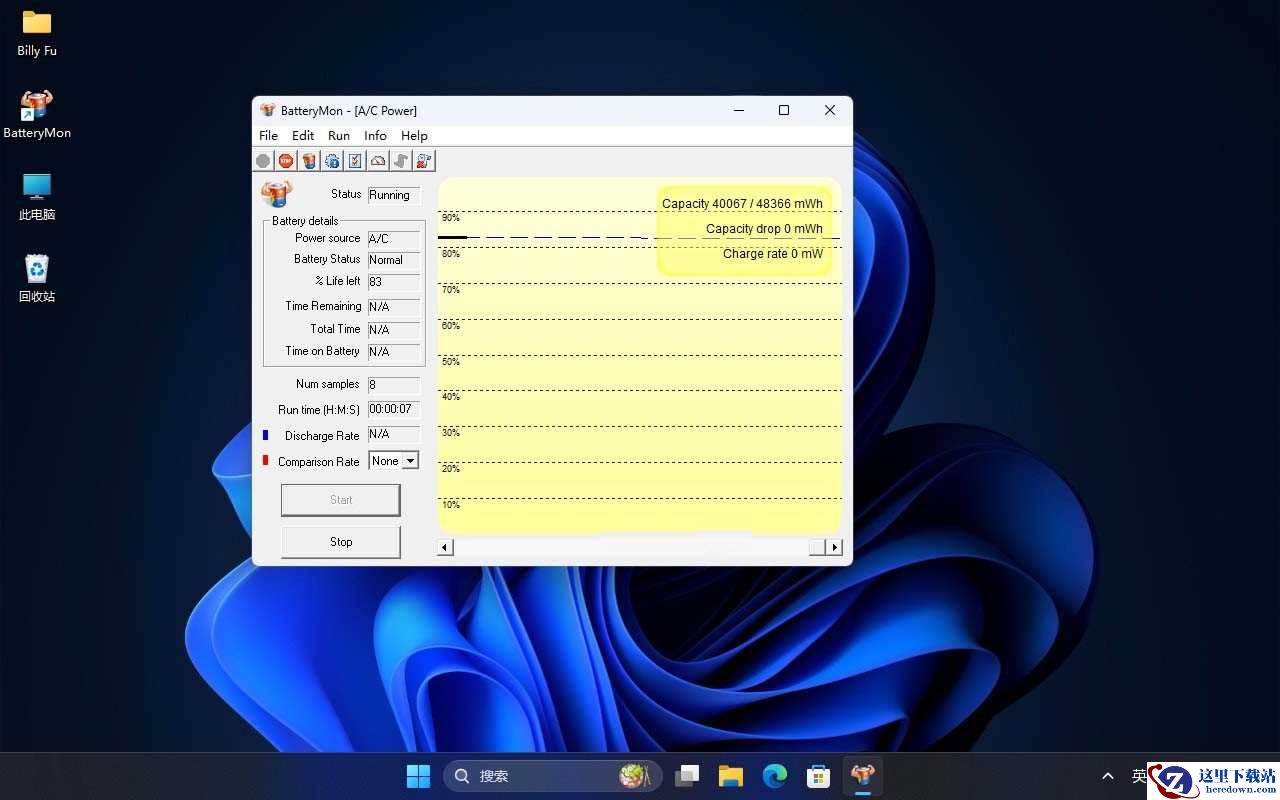Click the Time on Battery N/A field

(x=394, y=352)
